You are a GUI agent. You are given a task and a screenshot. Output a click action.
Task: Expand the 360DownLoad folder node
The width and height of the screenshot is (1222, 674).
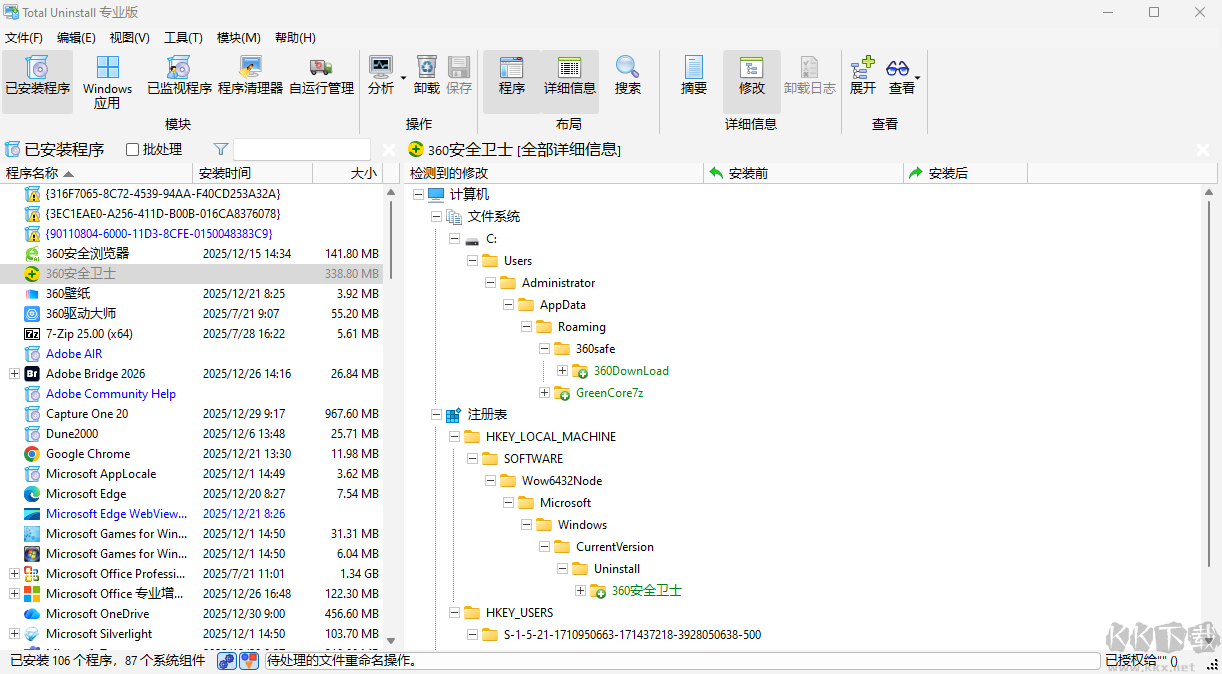pyautogui.click(x=562, y=371)
